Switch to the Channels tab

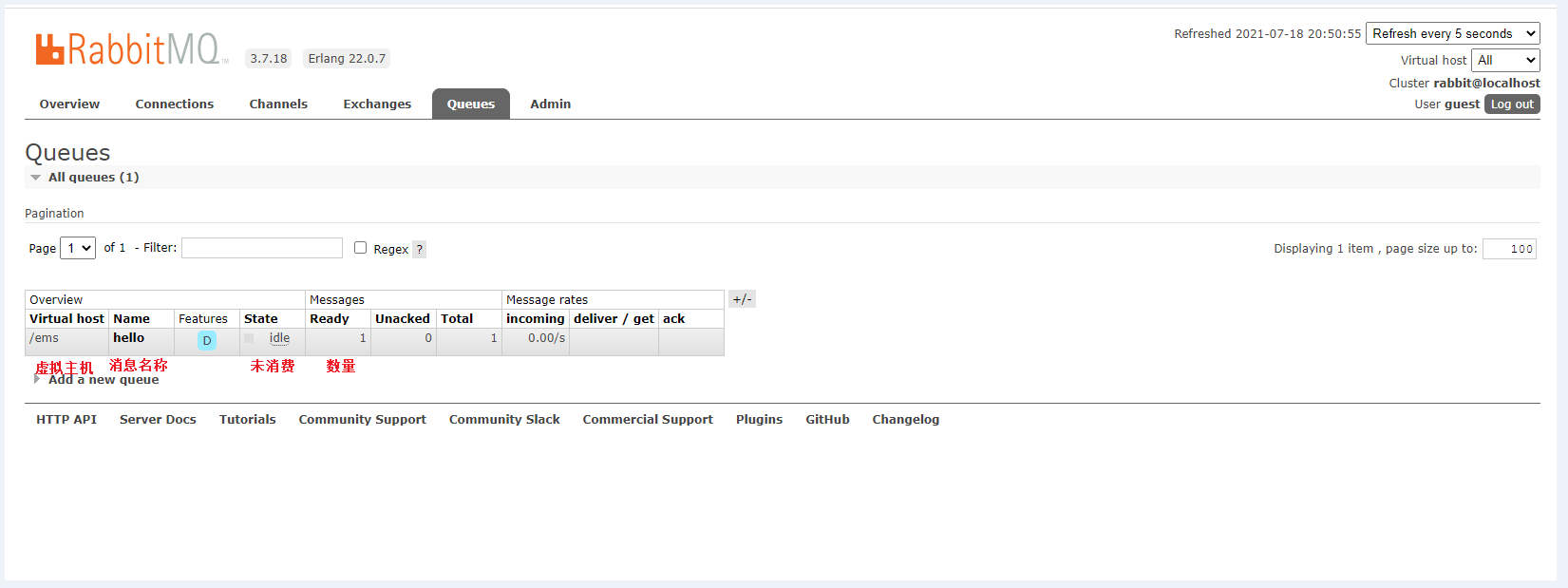click(x=278, y=104)
